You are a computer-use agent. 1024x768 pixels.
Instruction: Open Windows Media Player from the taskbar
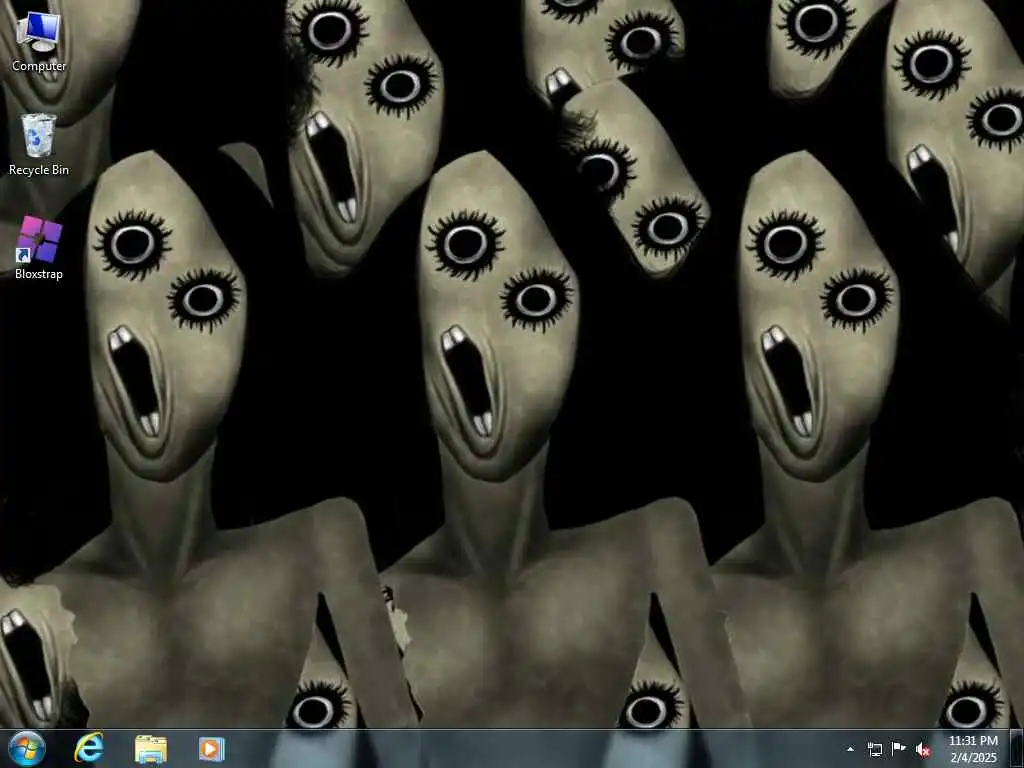point(212,748)
